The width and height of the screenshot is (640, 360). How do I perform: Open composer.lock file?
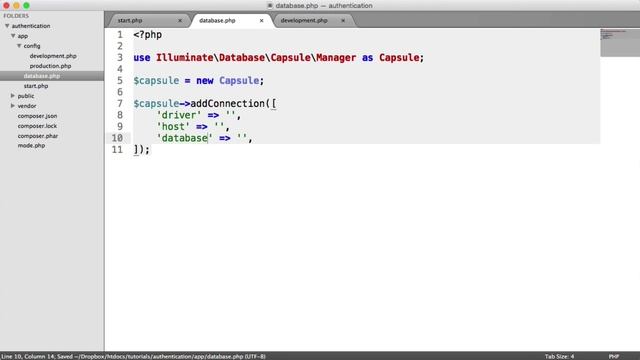(x=37, y=126)
